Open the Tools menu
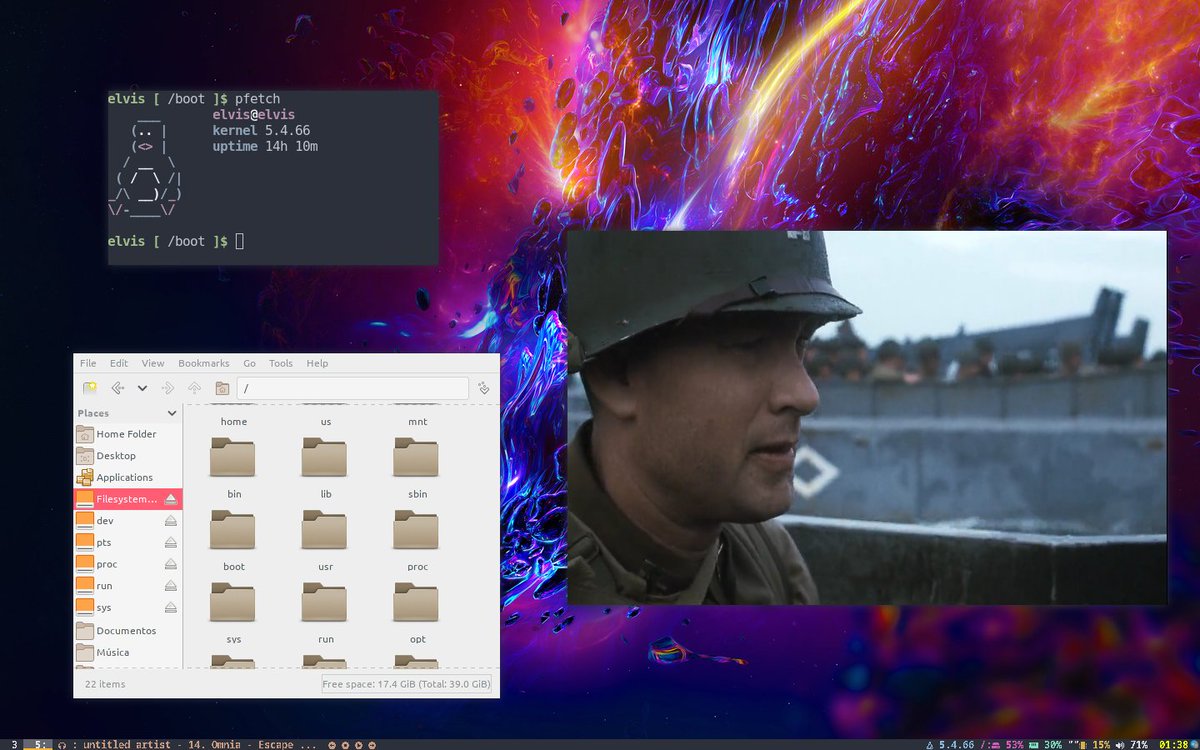 pos(281,363)
